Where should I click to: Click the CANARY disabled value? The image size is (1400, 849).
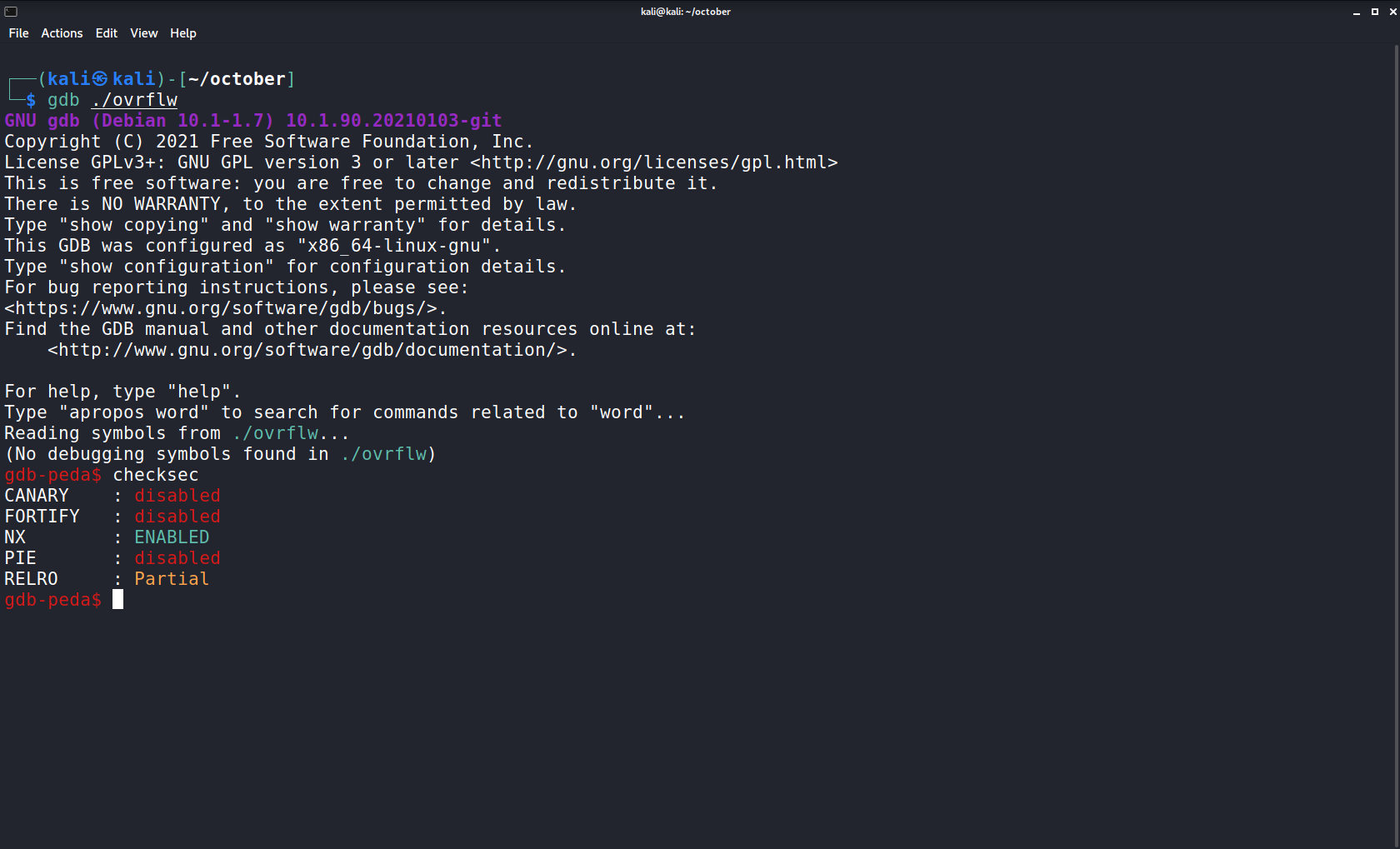click(177, 496)
